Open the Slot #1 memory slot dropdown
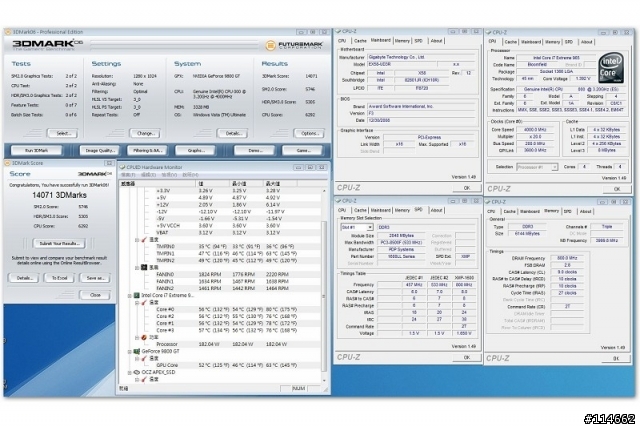The height and width of the screenshot is (427, 640). 370,227
